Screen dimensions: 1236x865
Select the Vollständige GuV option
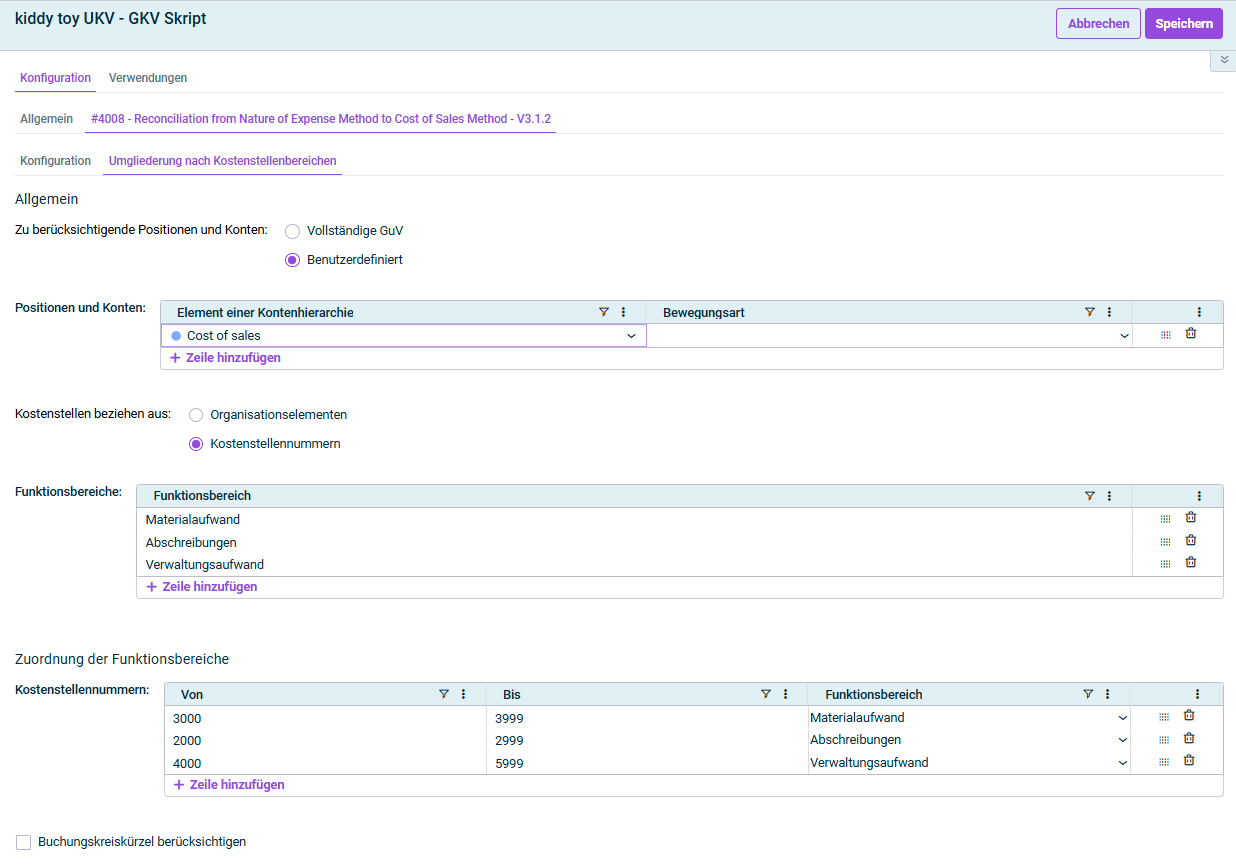[293, 231]
